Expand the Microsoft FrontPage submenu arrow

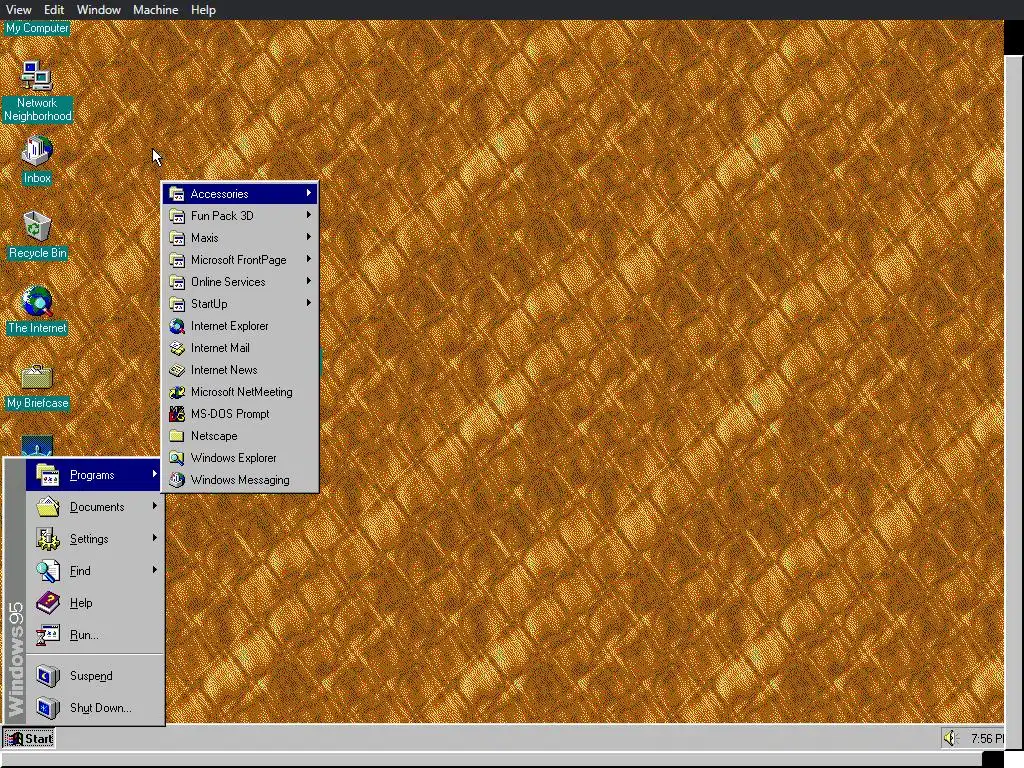(309, 259)
